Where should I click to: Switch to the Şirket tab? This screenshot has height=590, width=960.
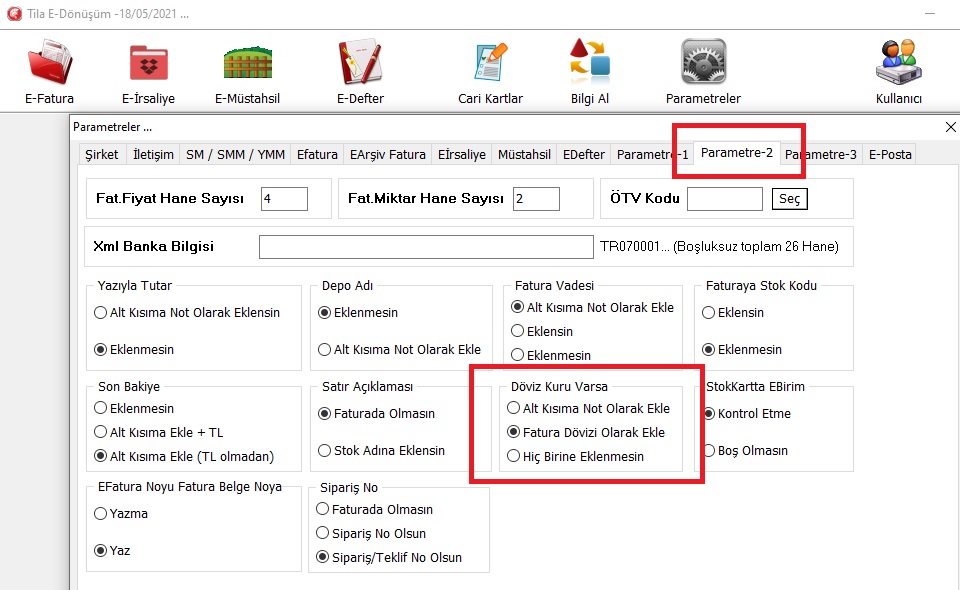point(101,155)
